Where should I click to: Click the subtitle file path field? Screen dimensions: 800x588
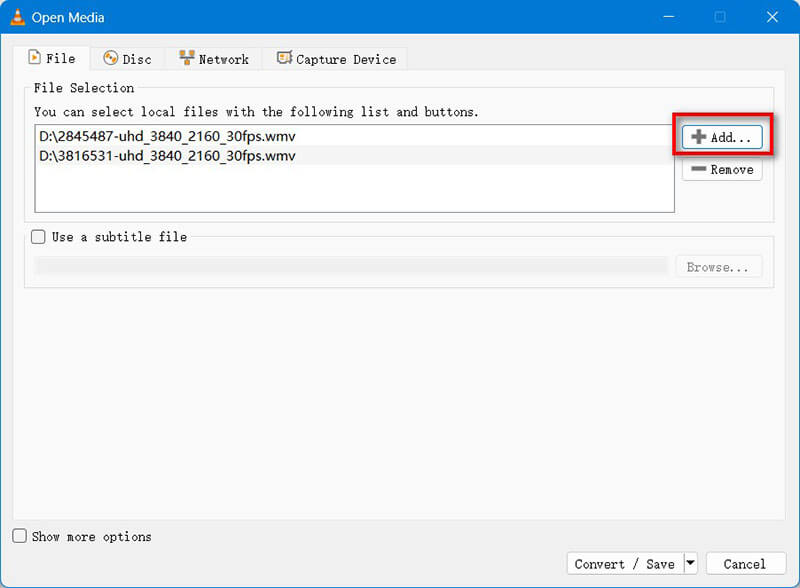(351, 266)
